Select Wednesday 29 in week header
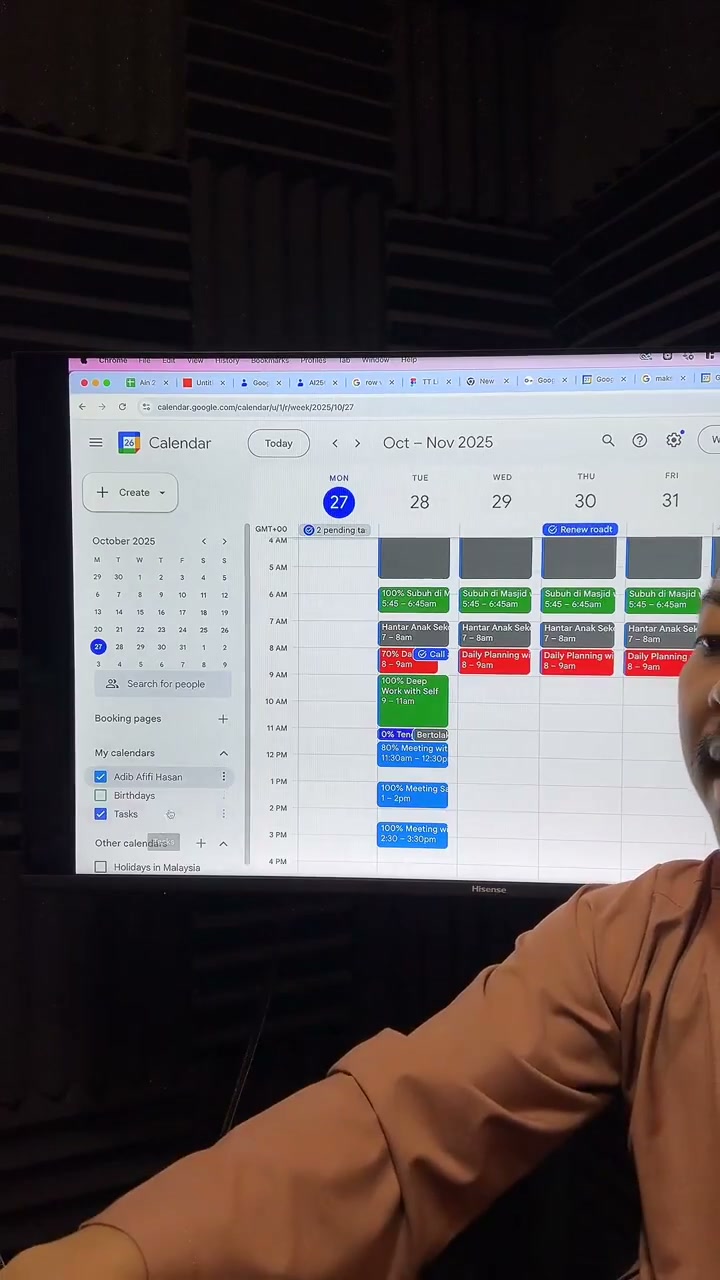 point(502,502)
